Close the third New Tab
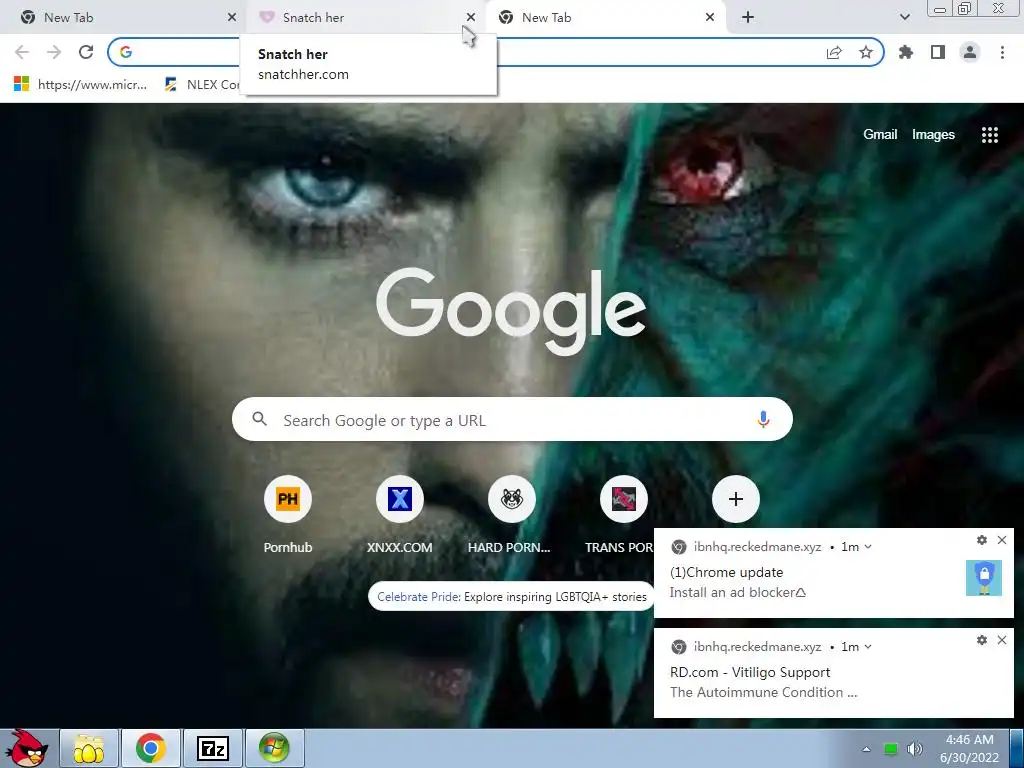The width and height of the screenshot is (1024, 768). click(x=710, y=18)
